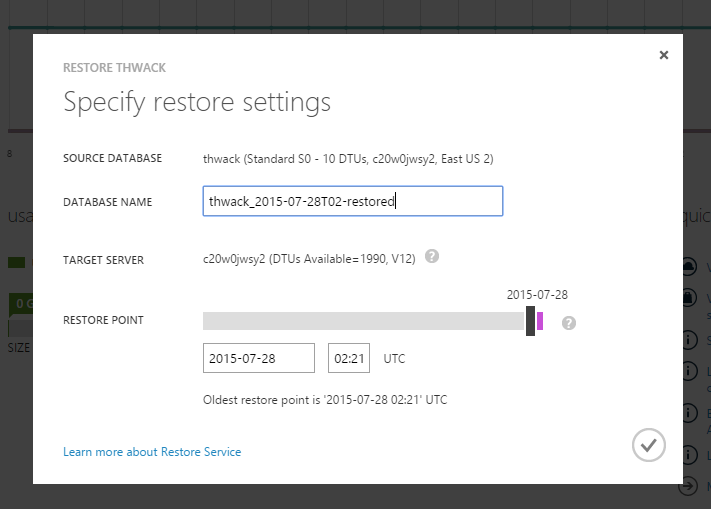This screenshot has width=711, height=509.
Task: Click the date label above the slider
Action: (537, 295)
